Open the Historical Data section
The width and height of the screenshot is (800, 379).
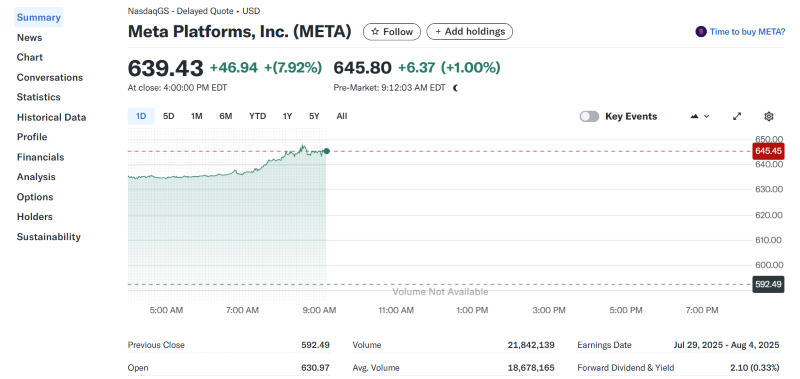click(x=51, y=117)
